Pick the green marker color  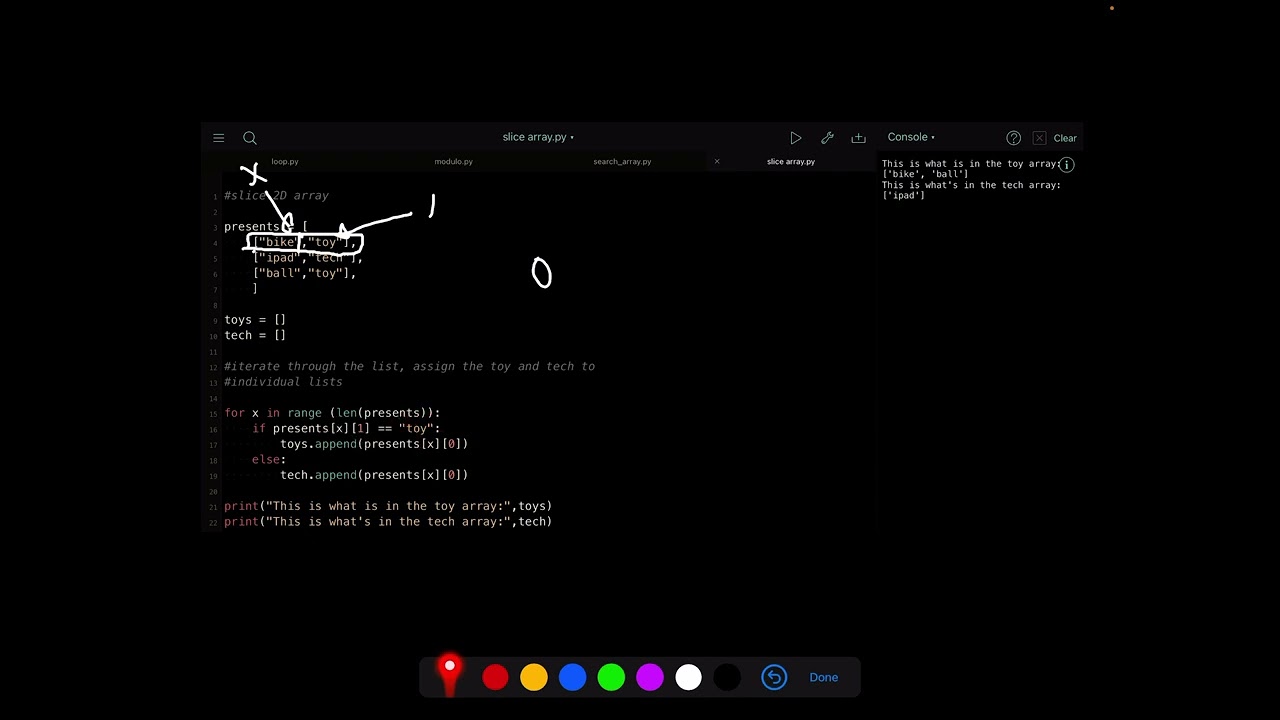pyautogui.click(x=611, y=677)
